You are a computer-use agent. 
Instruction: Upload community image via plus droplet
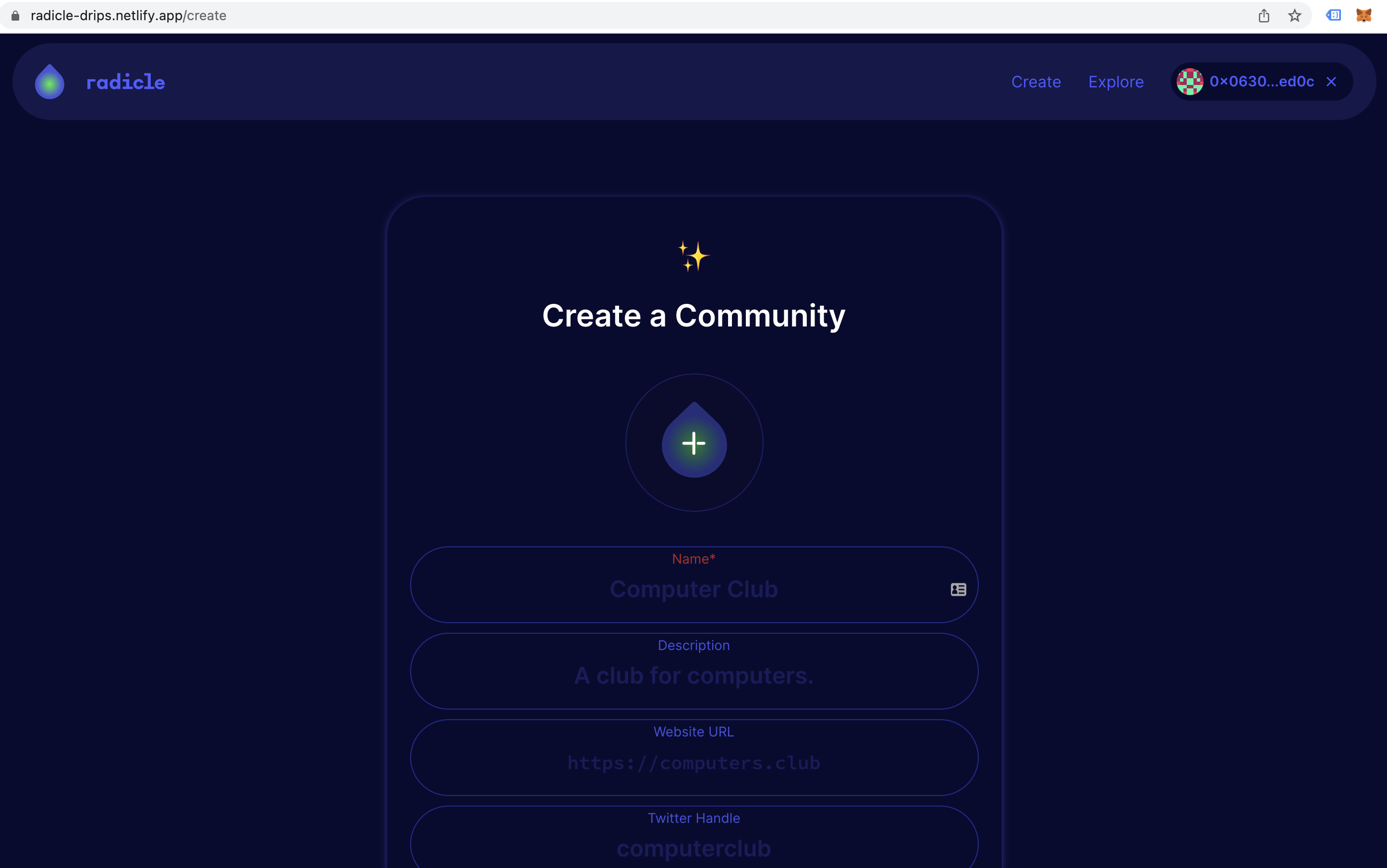tap(694, 443)
